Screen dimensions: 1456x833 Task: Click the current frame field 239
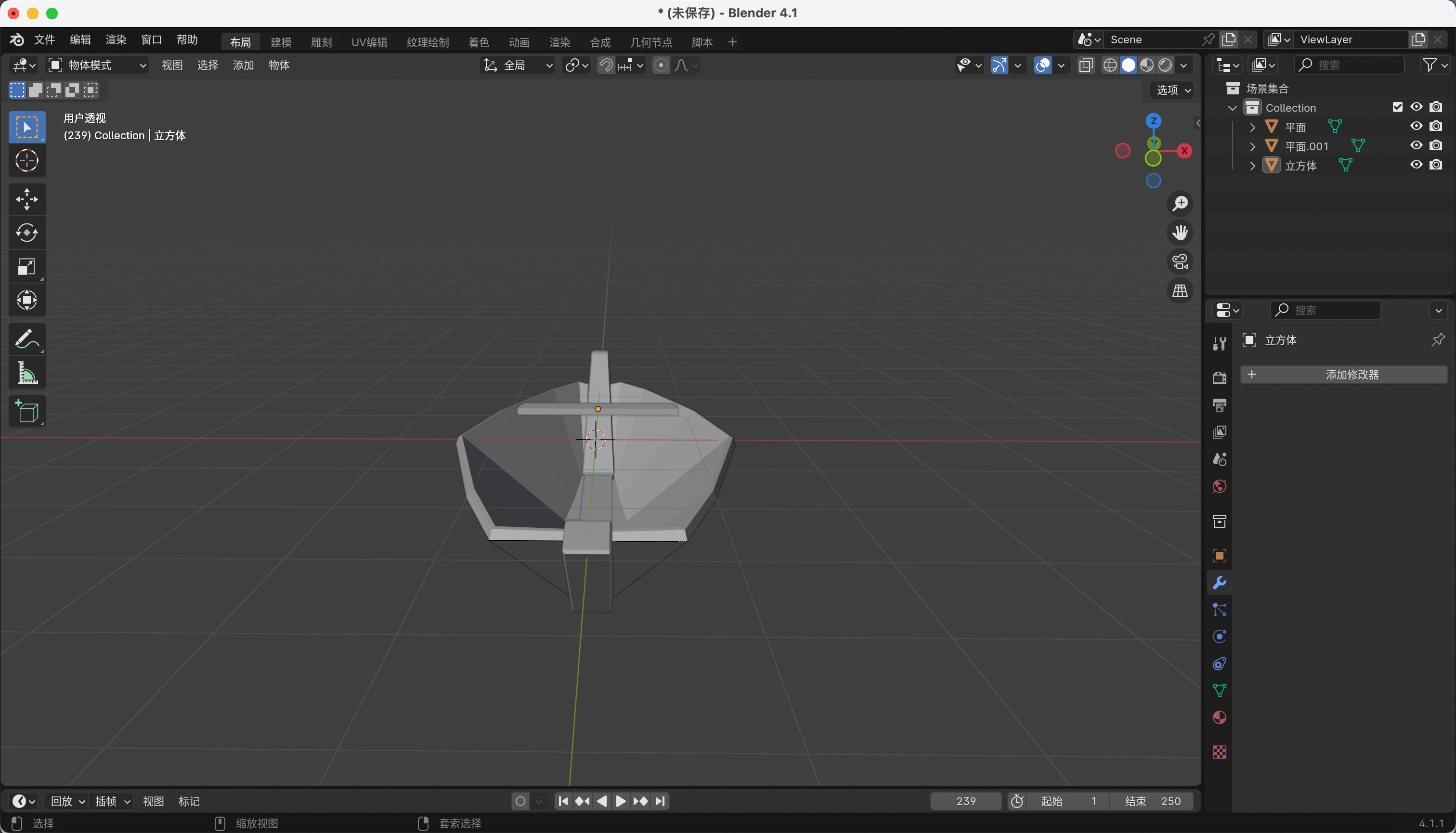click(965, 801)
